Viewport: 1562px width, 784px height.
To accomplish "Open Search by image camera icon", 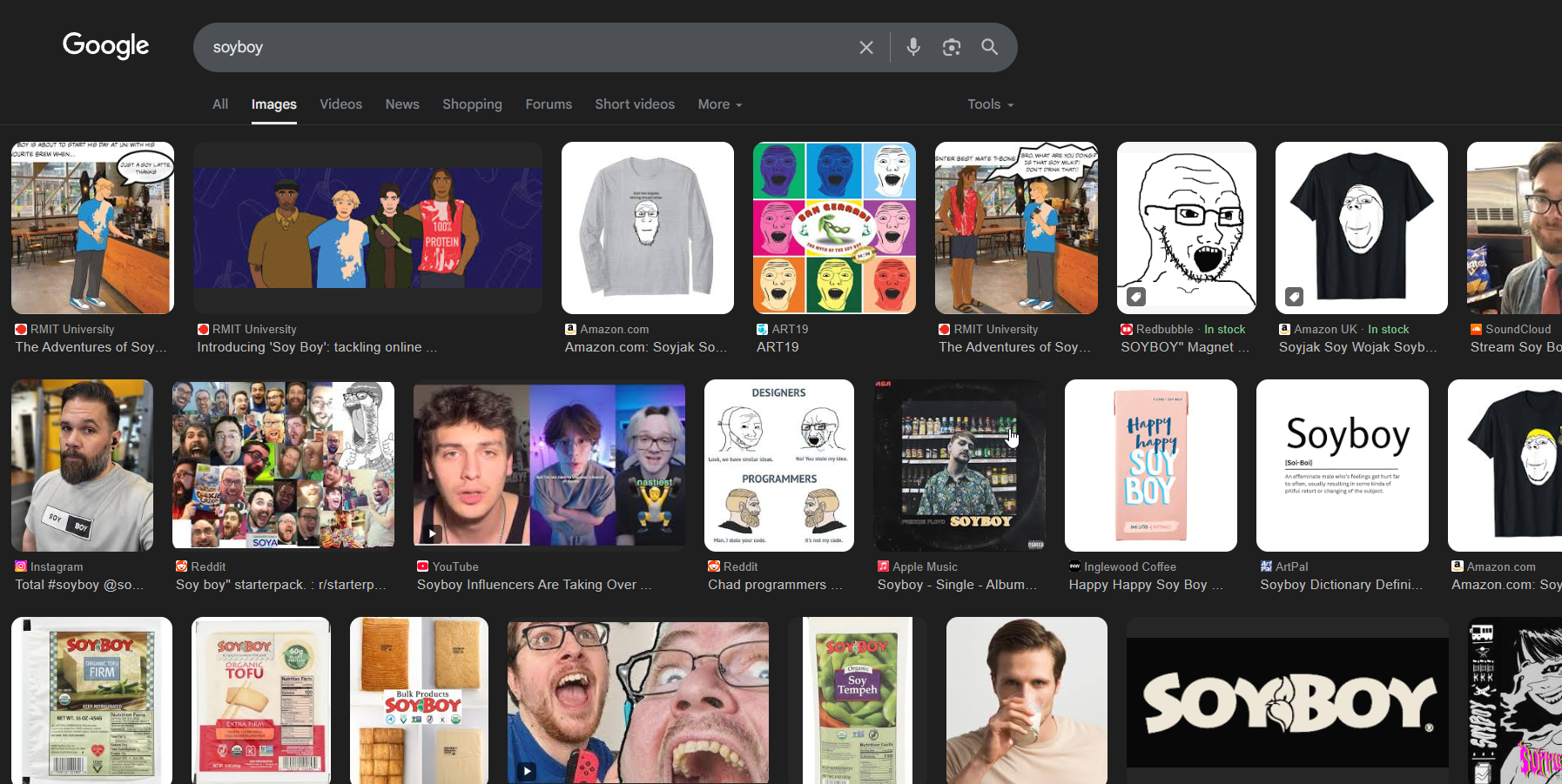I will [x=952, y=47].
